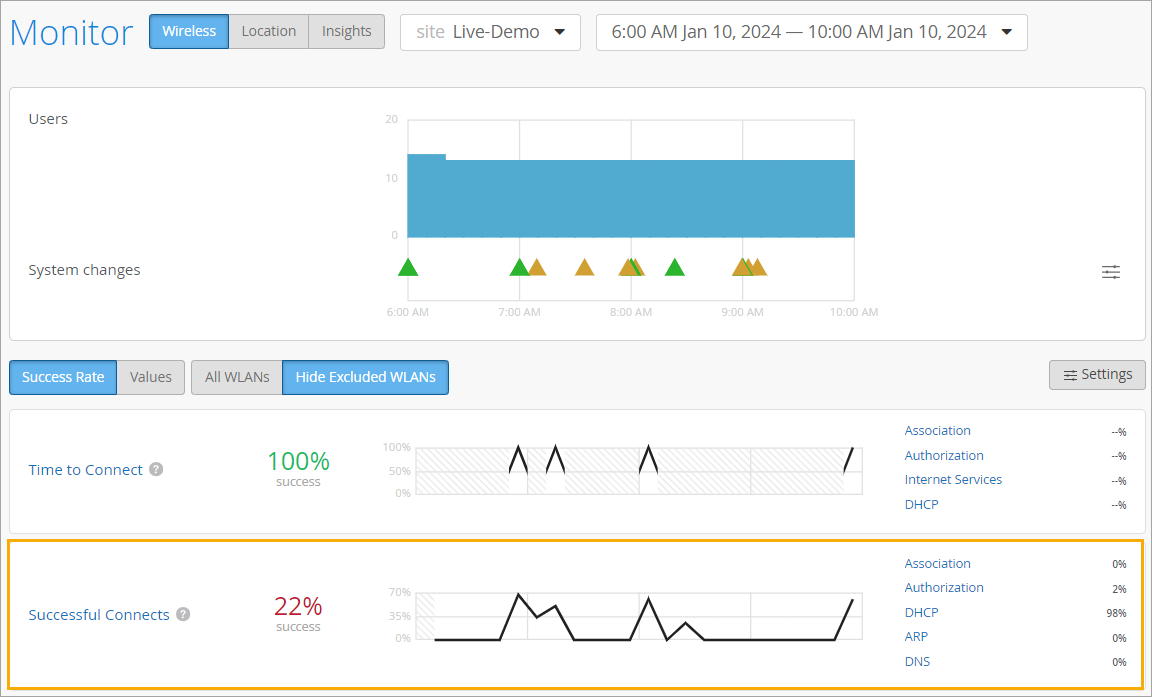Viewport: 1152px width, 697px height.
Task: Click the ARP link showing 0%
Action: pos(916,636)
